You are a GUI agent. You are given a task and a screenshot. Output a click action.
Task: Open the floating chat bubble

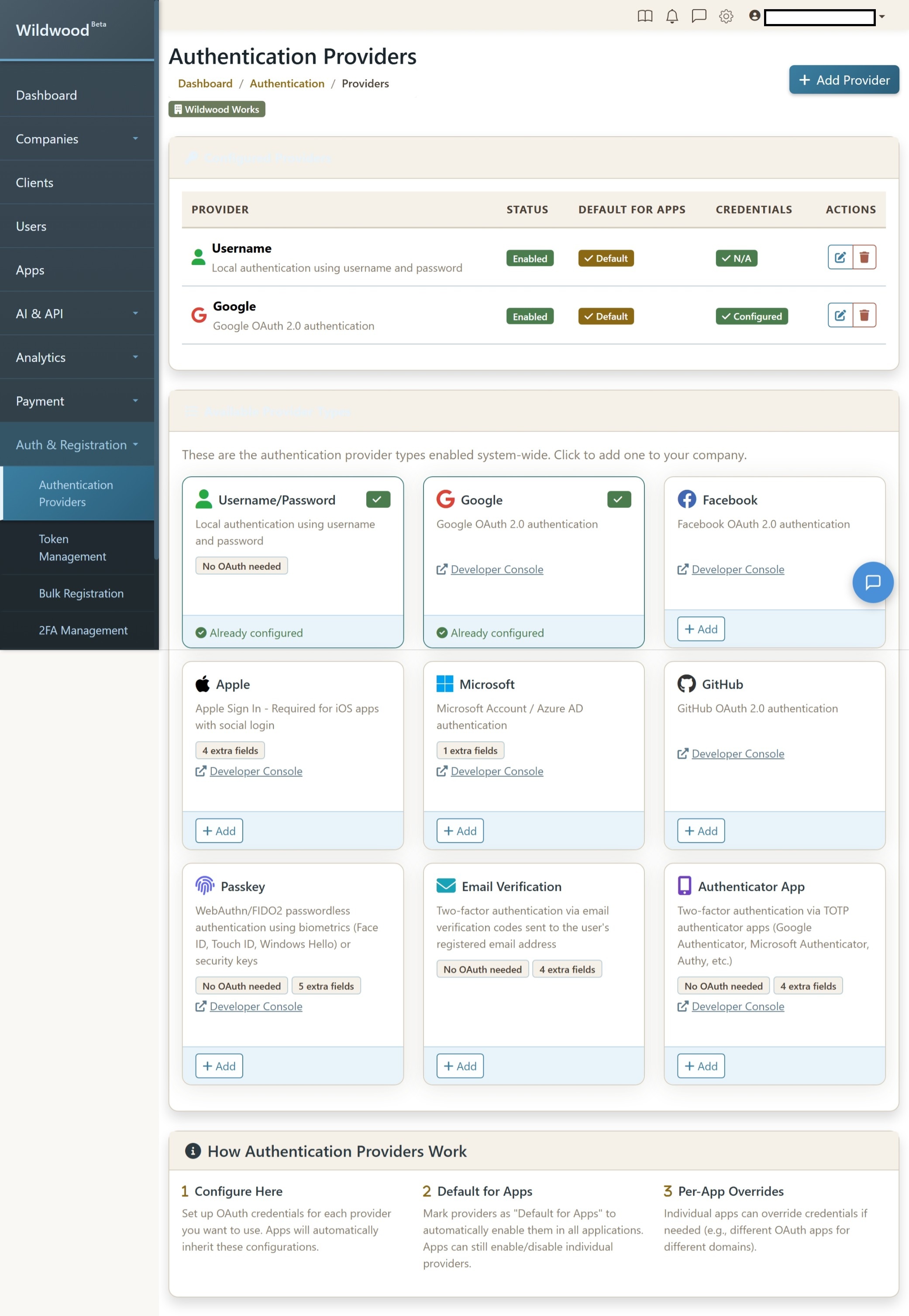[x=873, y=582]
